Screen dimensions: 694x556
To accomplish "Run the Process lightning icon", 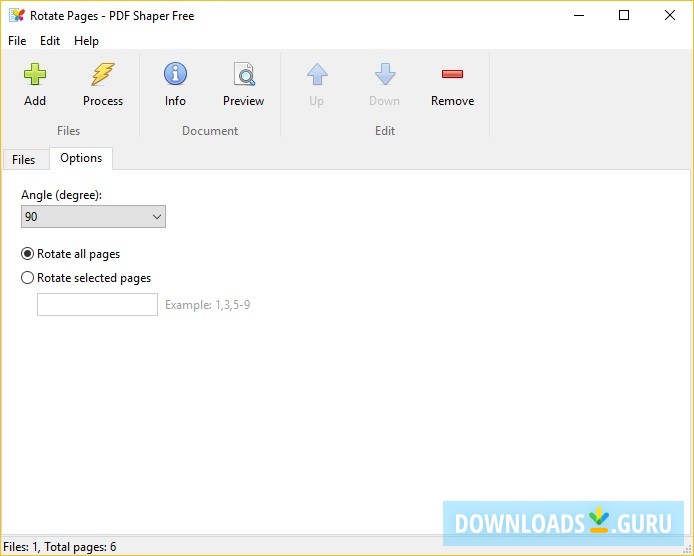I will pos(103,74).
